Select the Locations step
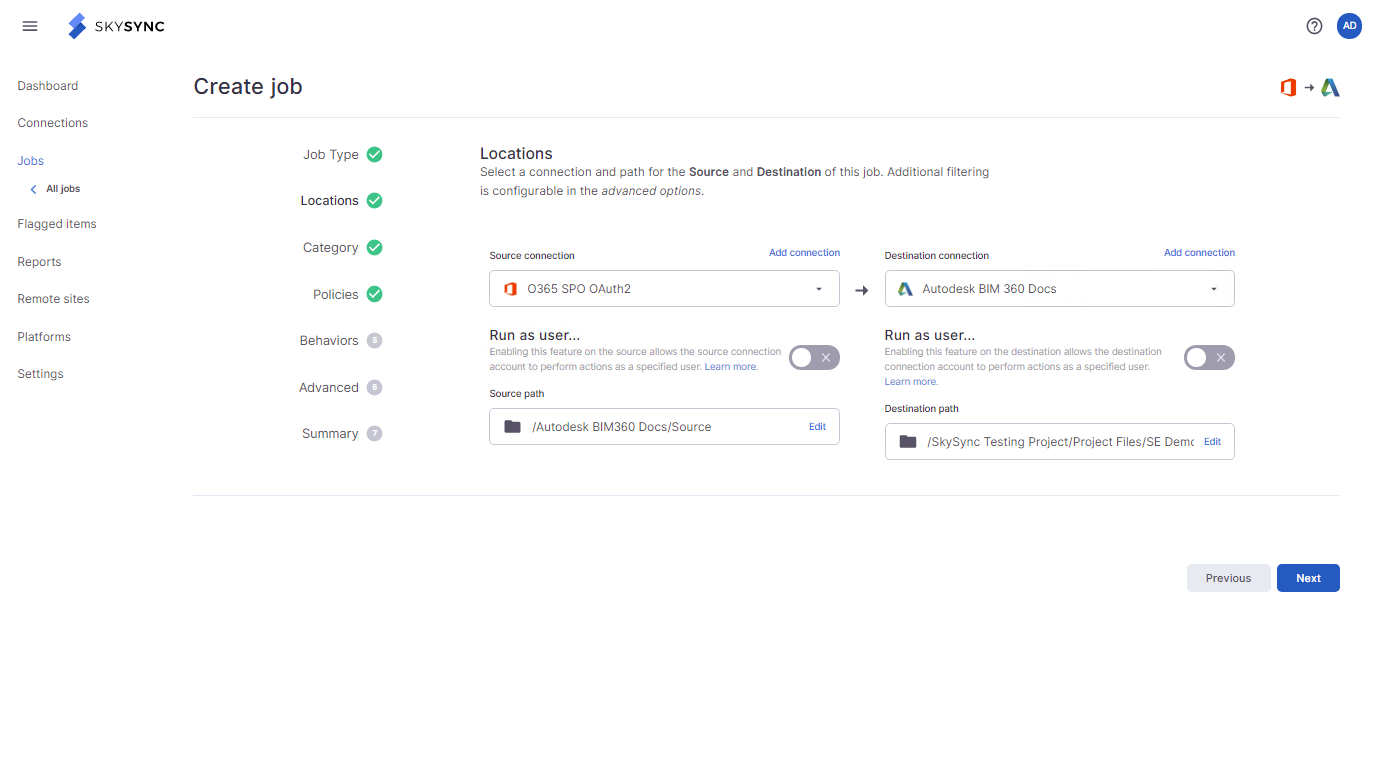This screenshot has height=779, width=1385. click(329, 201)
